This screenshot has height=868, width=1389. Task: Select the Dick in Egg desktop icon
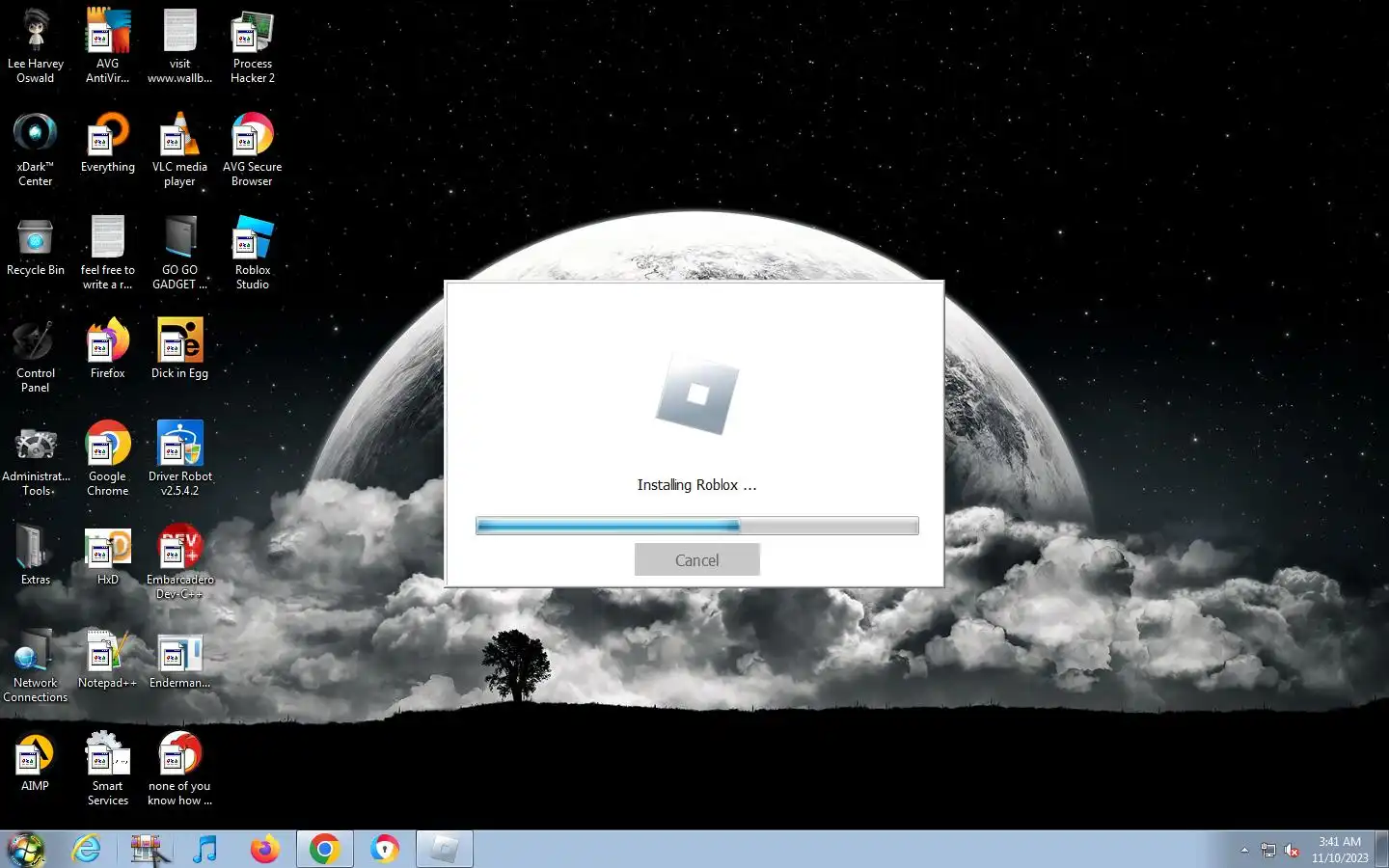coord(179,349)
